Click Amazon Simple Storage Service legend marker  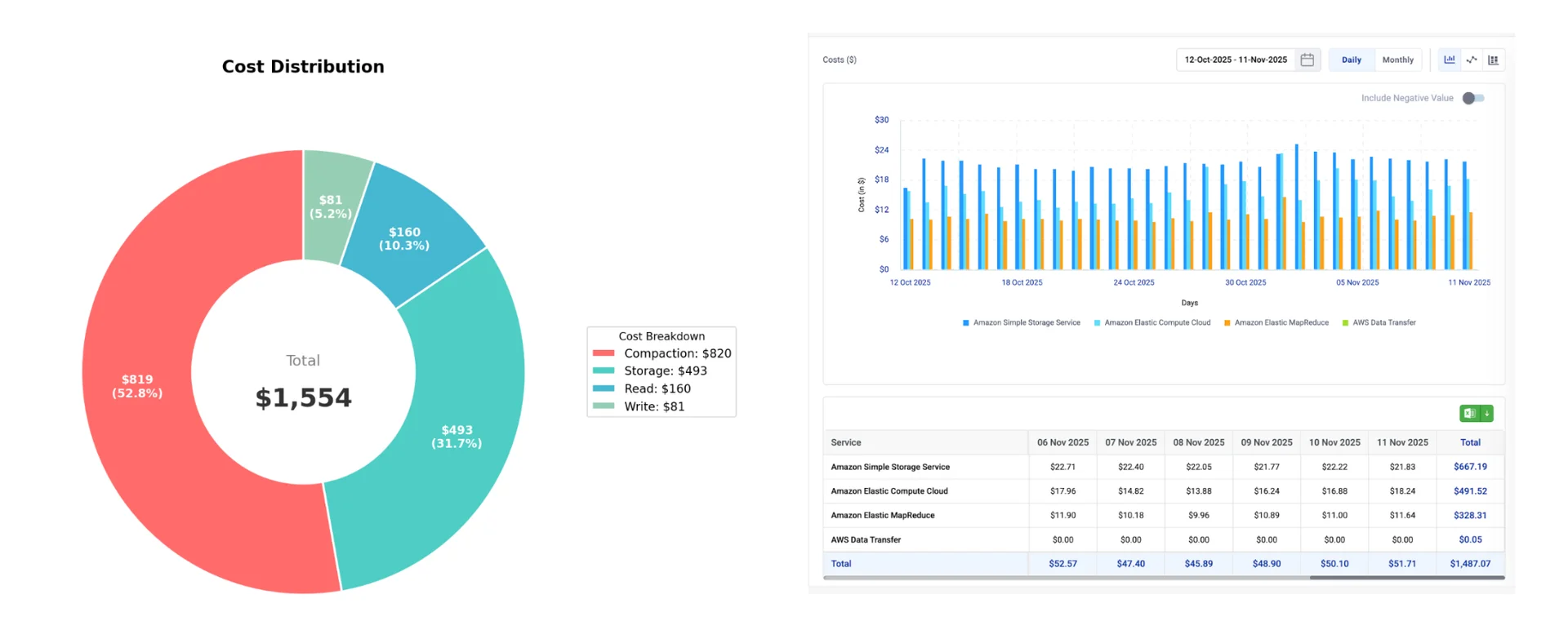(966, 323)
